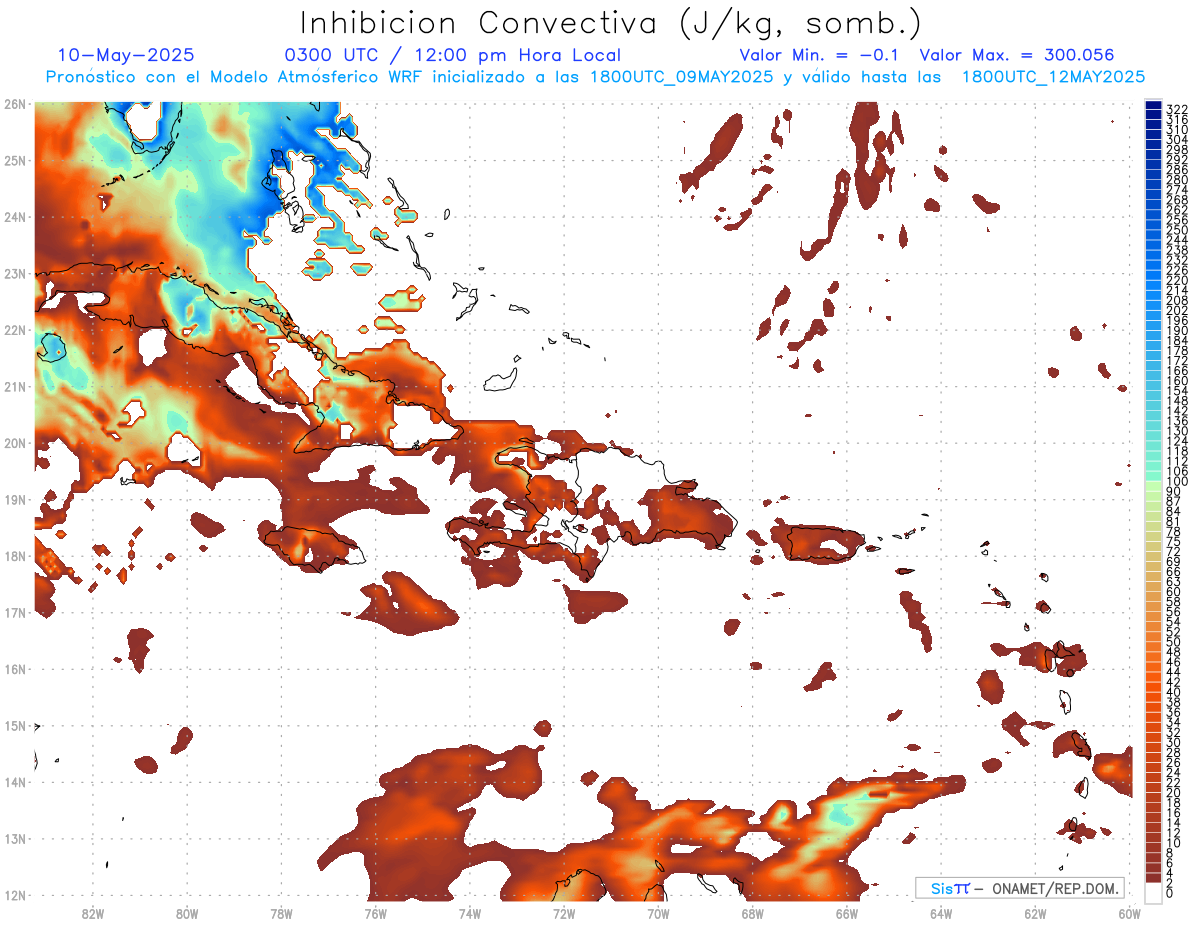Click the "19N" latitude label

(x=14, y=500)
